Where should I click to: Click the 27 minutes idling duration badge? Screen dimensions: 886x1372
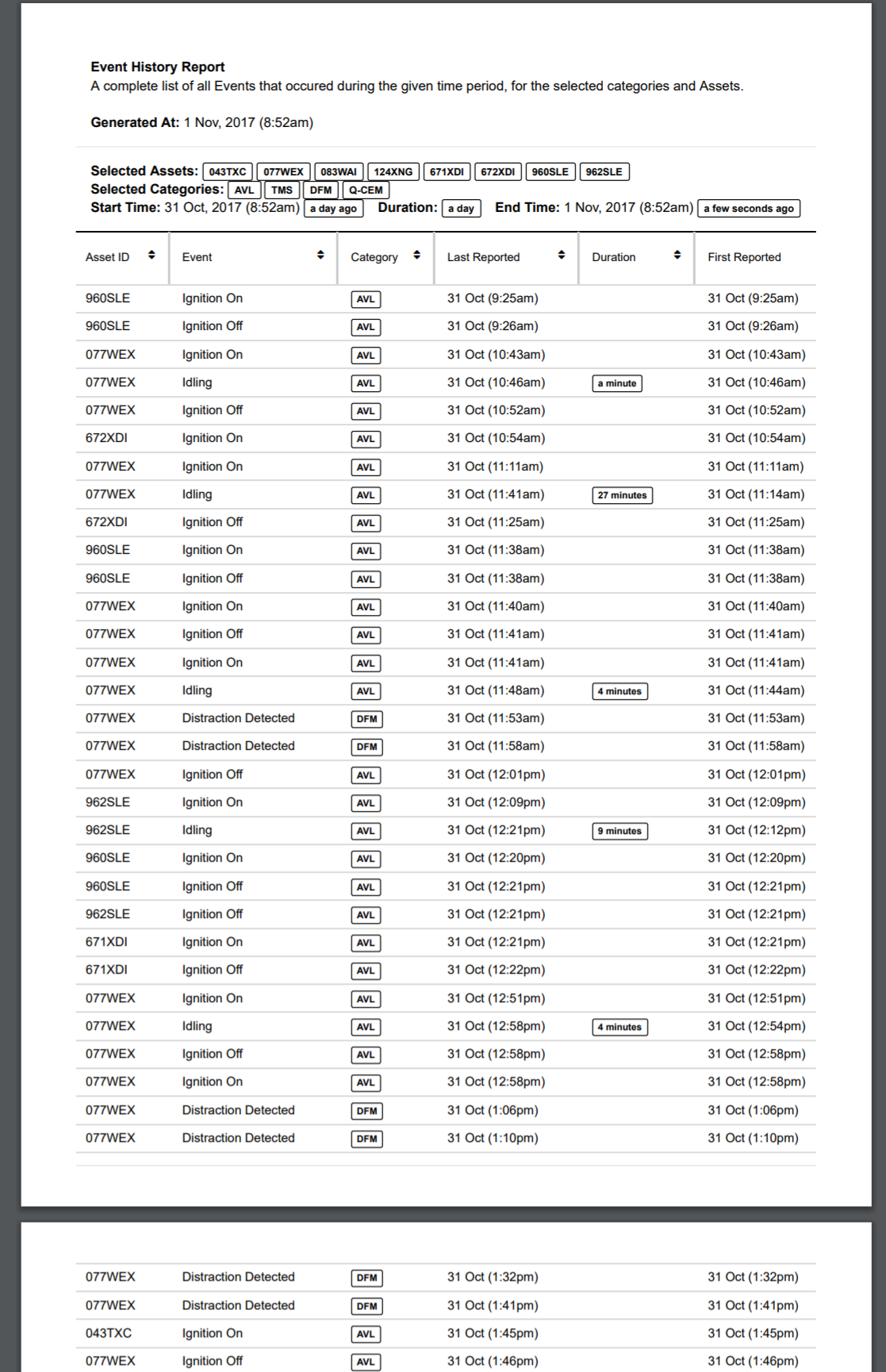tap(623, 495)
